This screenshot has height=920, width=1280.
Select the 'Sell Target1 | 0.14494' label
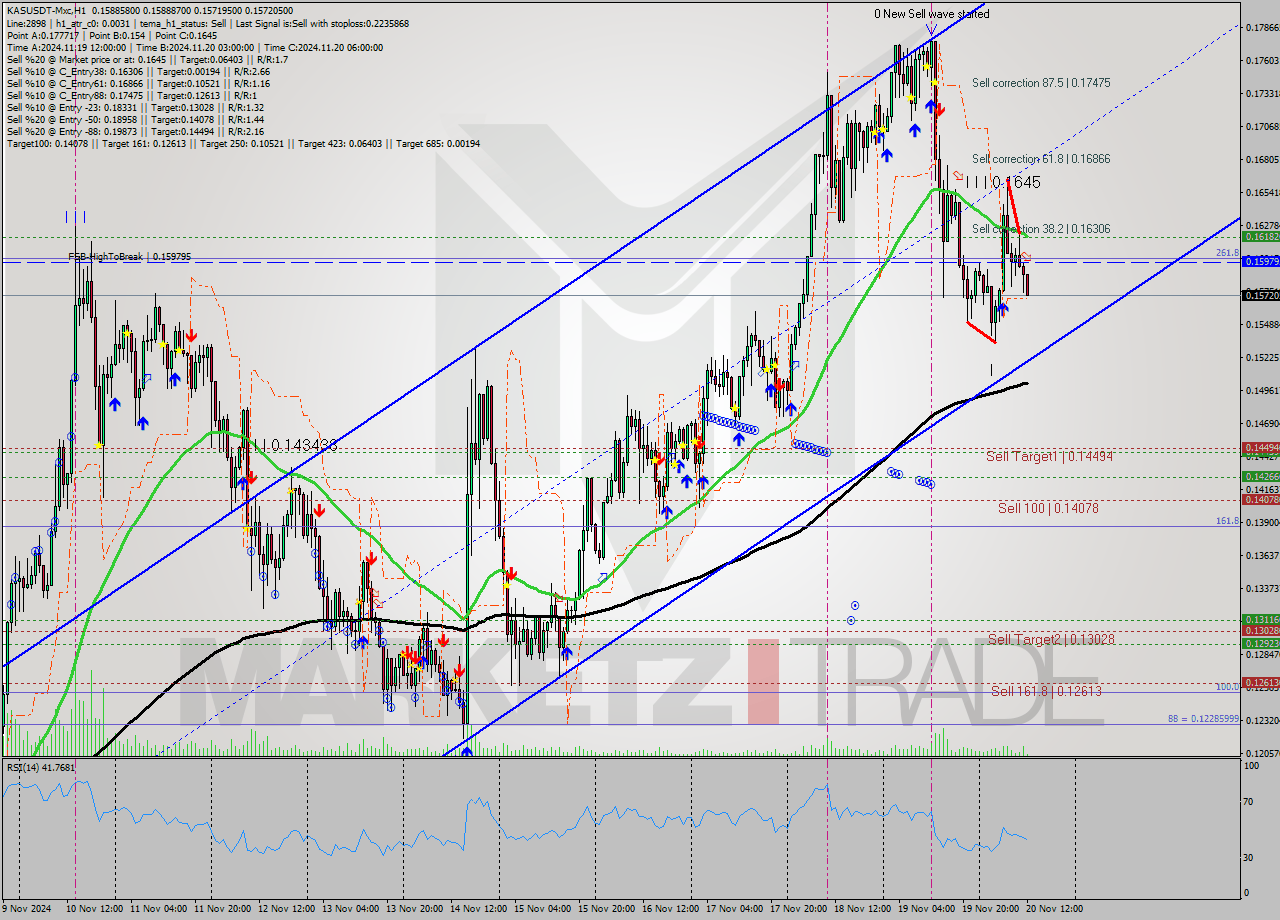[1049, 456]
